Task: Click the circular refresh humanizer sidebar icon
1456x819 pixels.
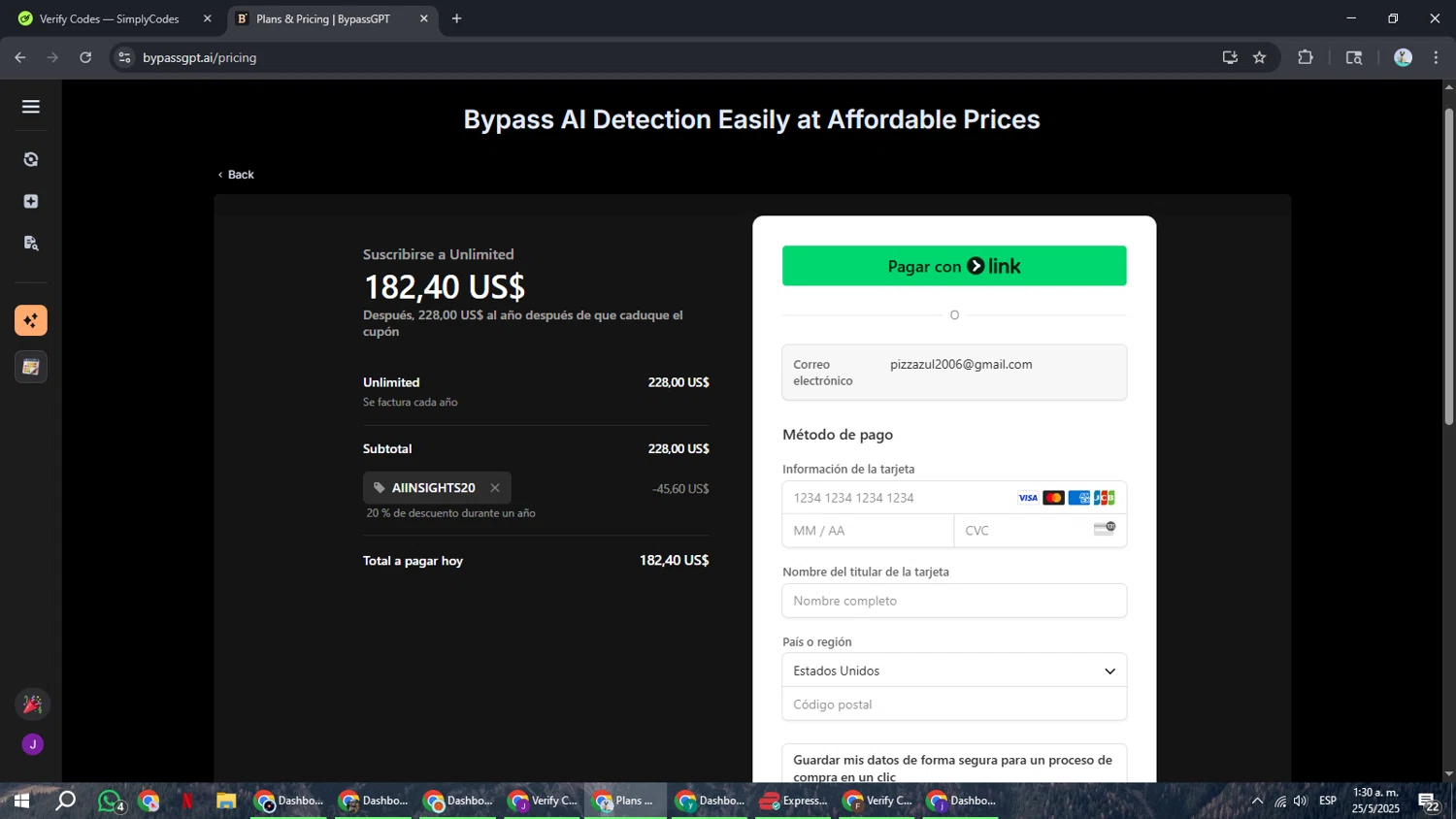Action: click(x=31, y=159)
